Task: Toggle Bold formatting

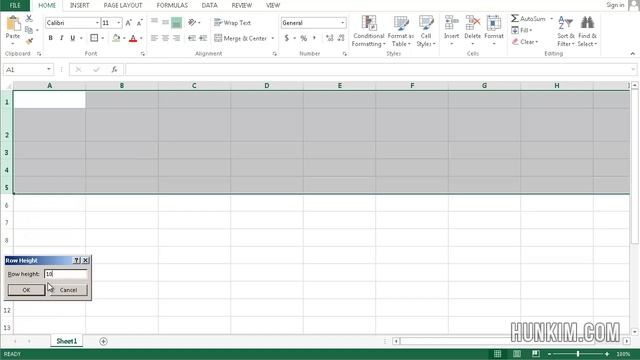Action: click(x=50, y=38)
